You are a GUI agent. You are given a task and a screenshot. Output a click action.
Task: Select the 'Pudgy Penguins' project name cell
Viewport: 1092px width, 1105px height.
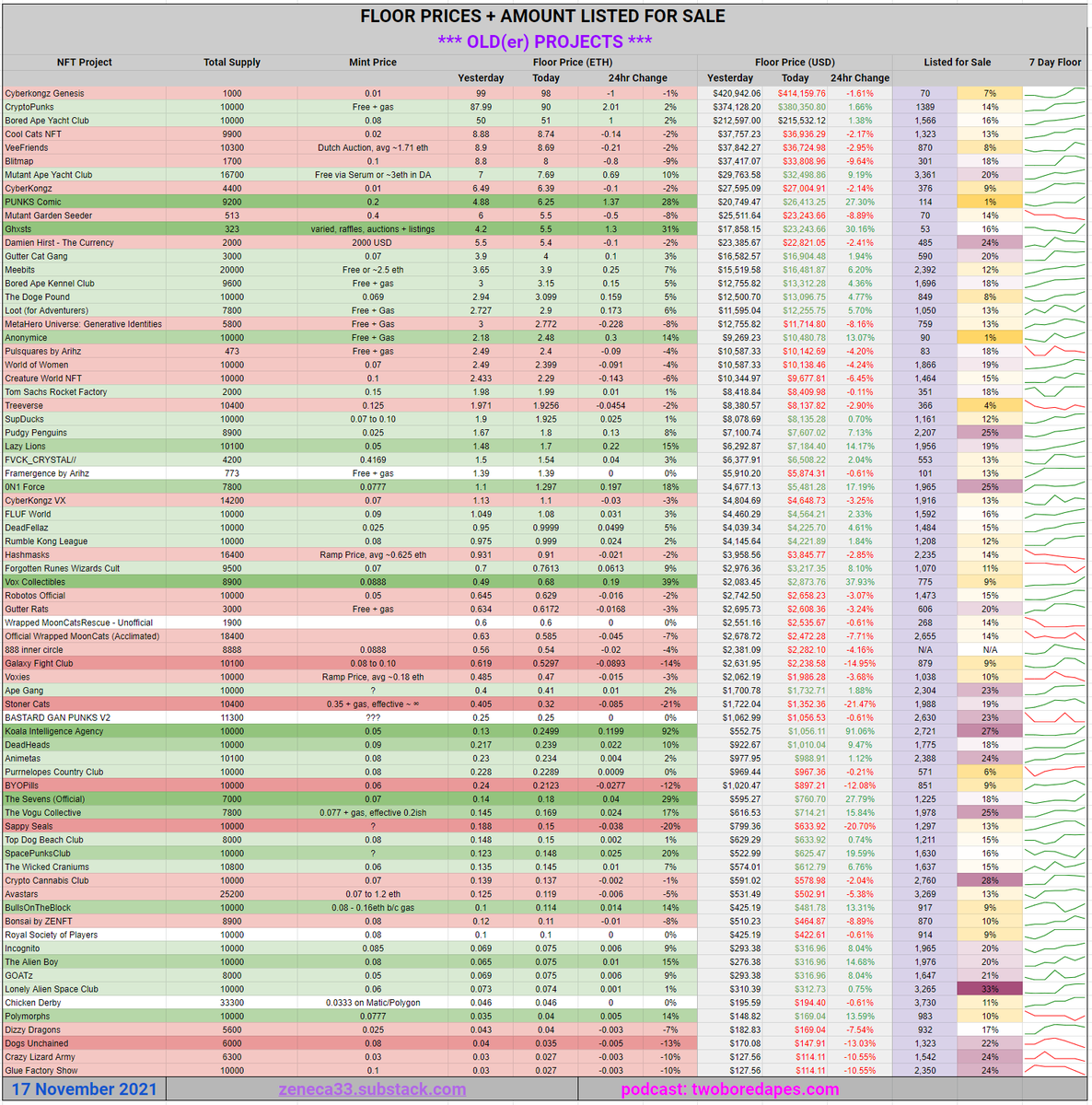[84, 433]
